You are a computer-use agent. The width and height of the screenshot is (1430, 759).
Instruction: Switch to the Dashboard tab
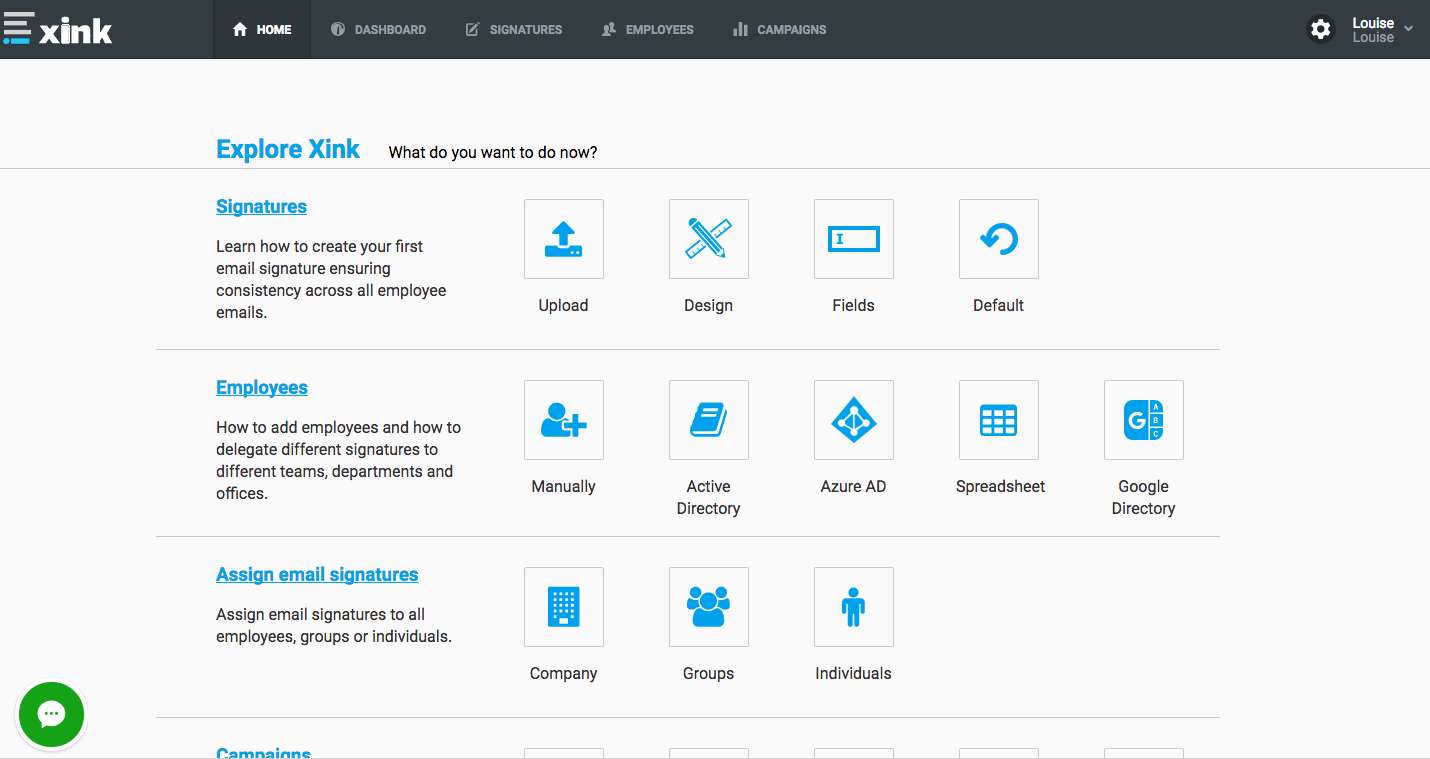tap(379, 30)
